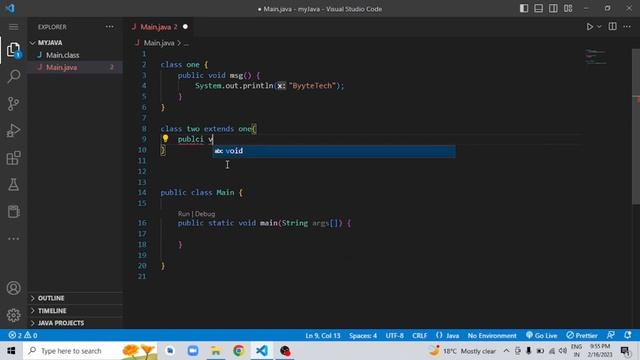The image size is (640, 360).
Task: Open the Search view icon
Action: coord(13,76)
